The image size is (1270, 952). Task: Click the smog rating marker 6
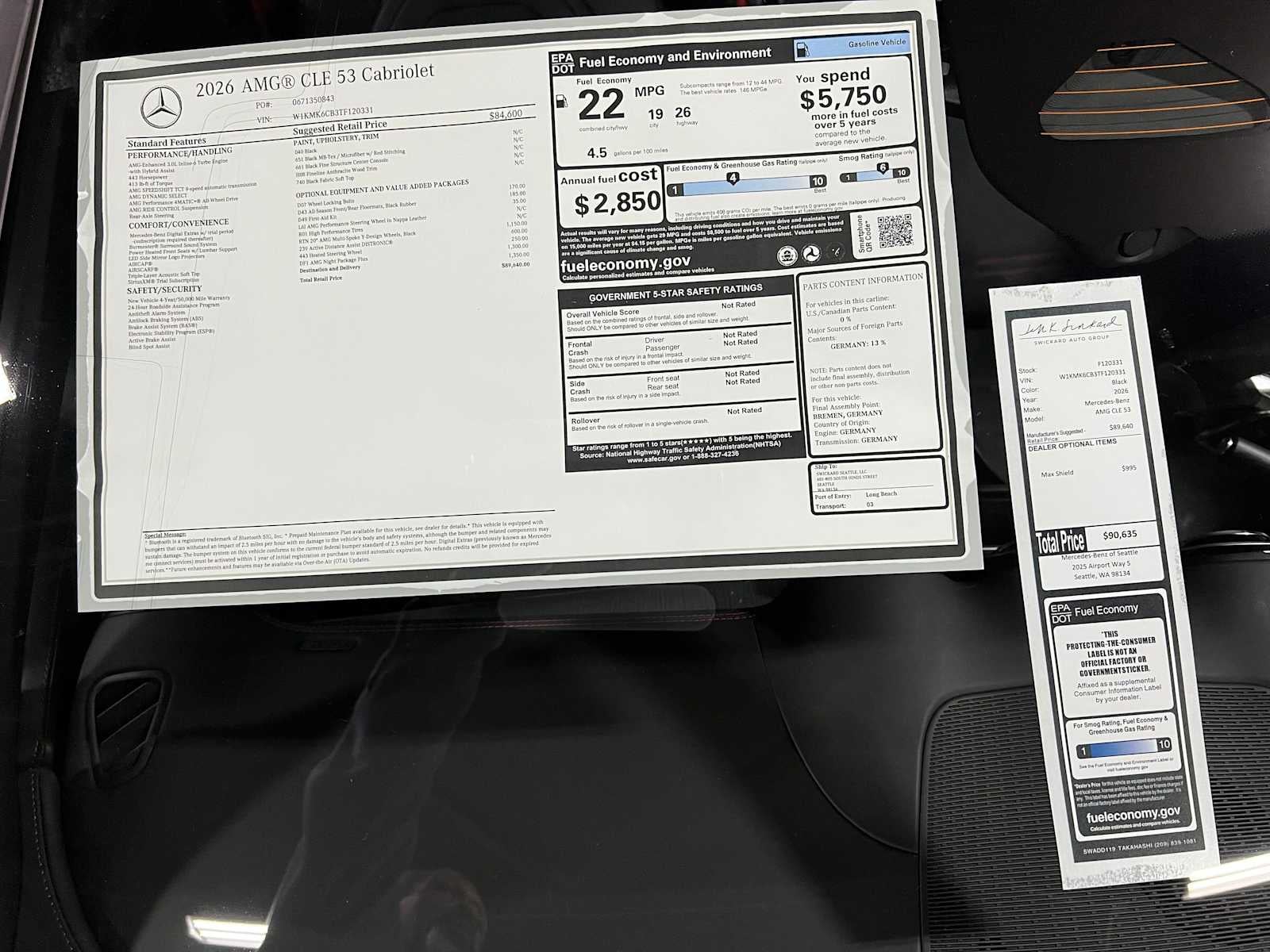[x=882, y=167]
